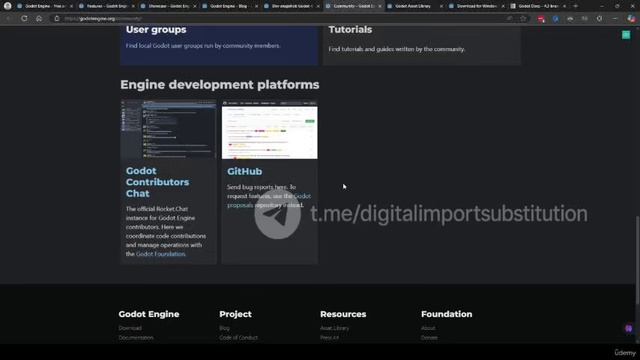Open the blue extension icon in toolbar

click(x=556, y=19)
